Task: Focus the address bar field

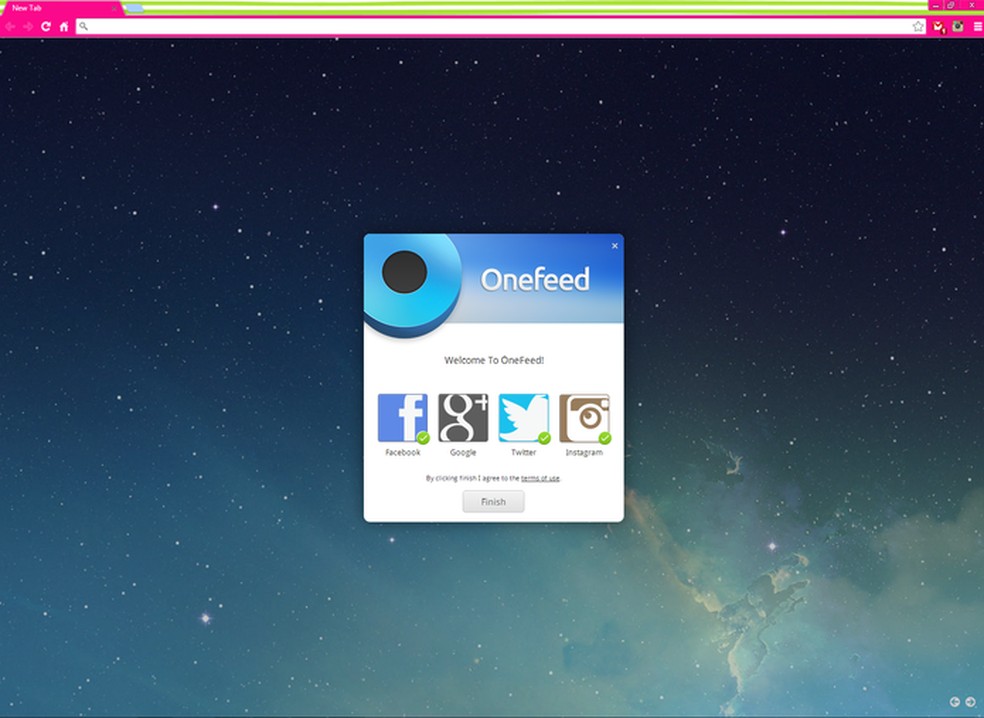Action: [500, 26]
